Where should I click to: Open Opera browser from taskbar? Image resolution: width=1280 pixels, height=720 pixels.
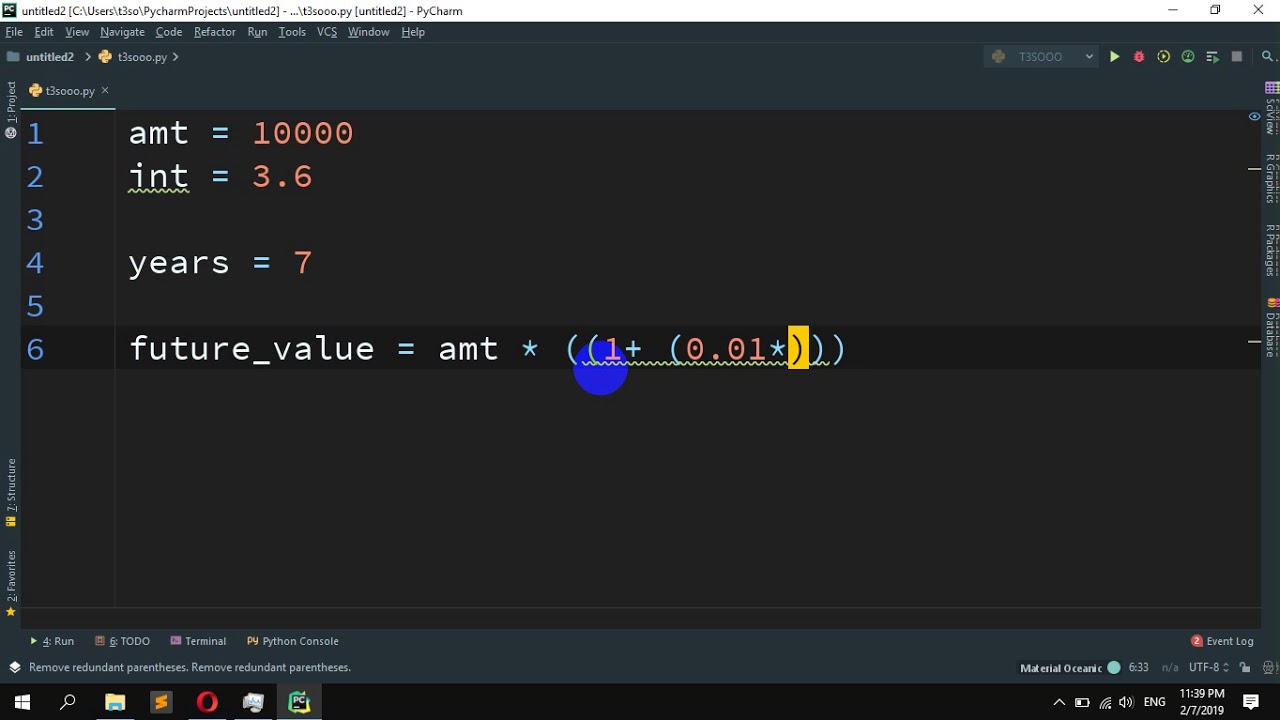pos(207,702)
